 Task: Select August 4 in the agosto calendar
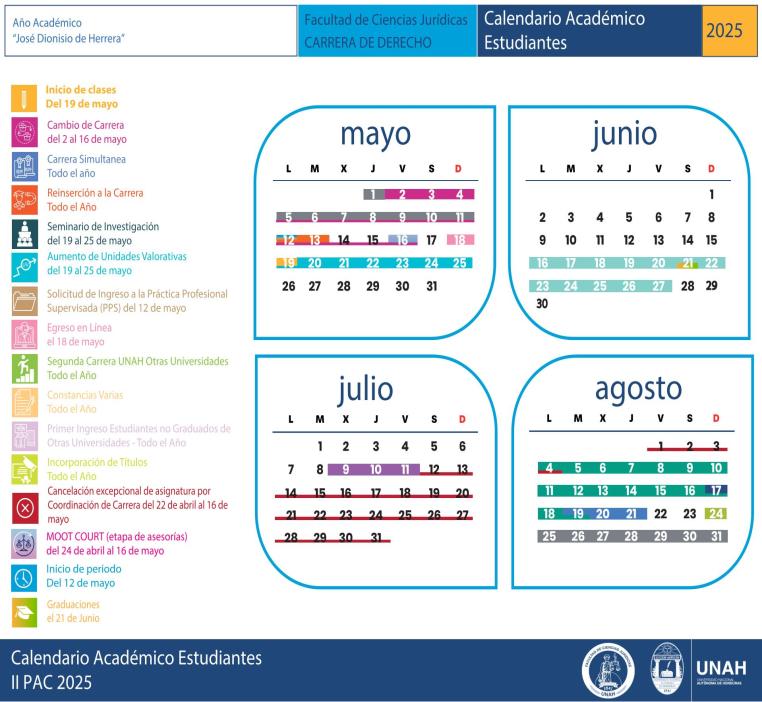point(549,468)
